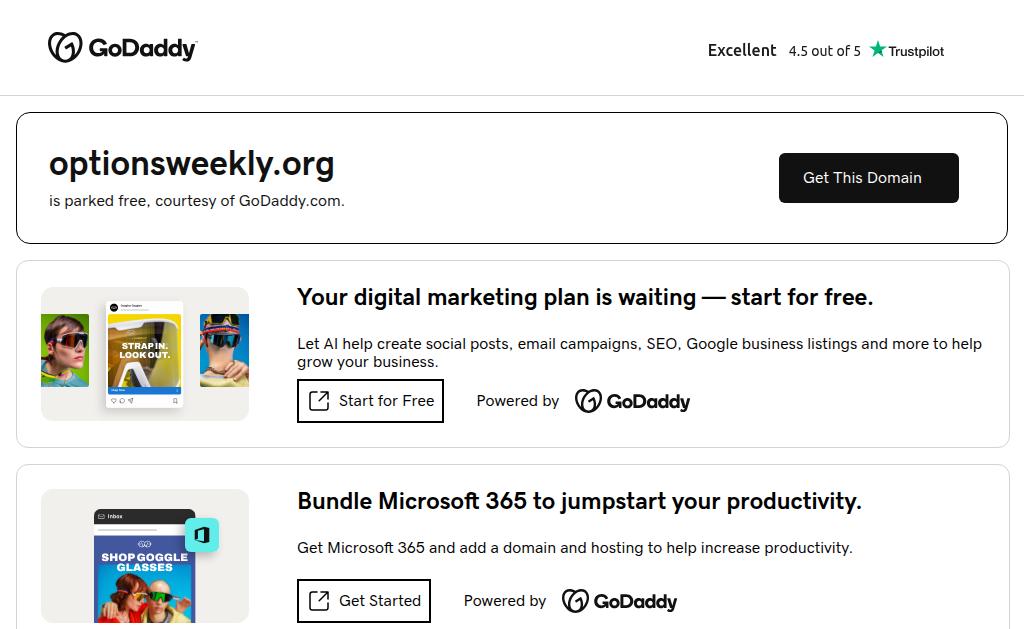
Task: Open the Strap In Look Out thumbnail
Action: point(145,354)
